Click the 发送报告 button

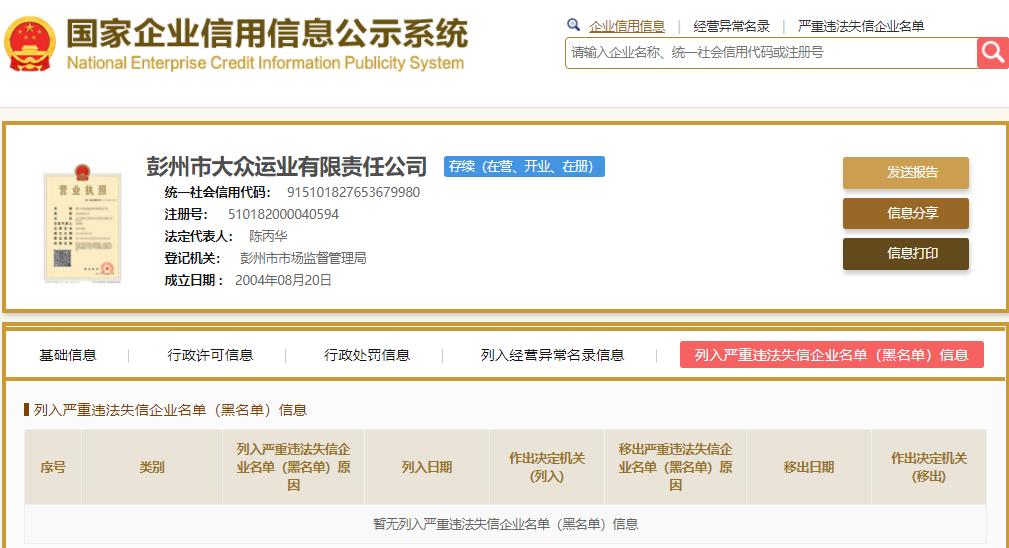coord(905,172)
